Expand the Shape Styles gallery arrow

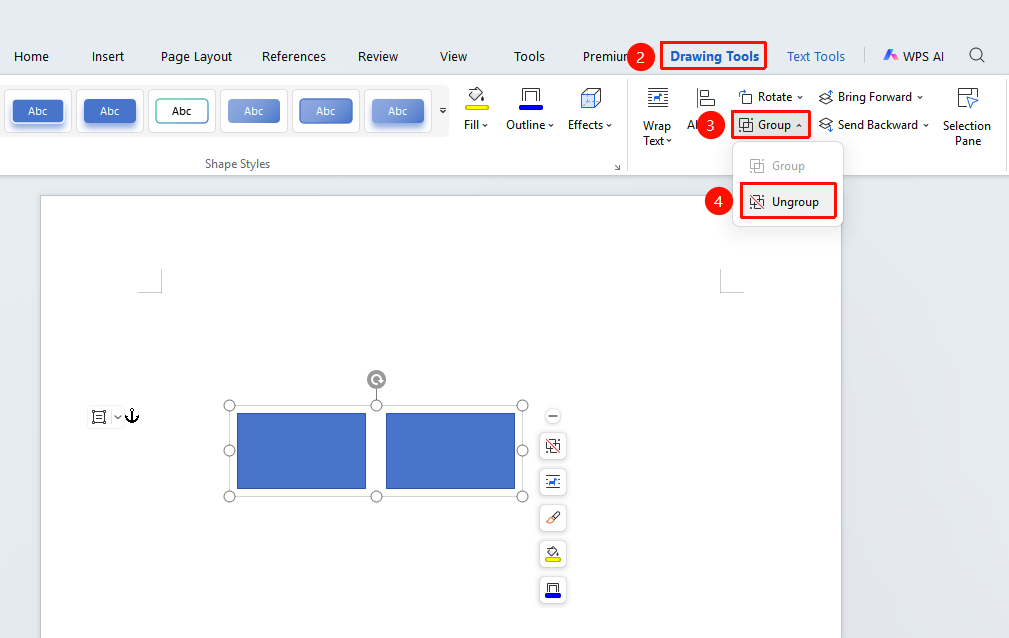443,111
